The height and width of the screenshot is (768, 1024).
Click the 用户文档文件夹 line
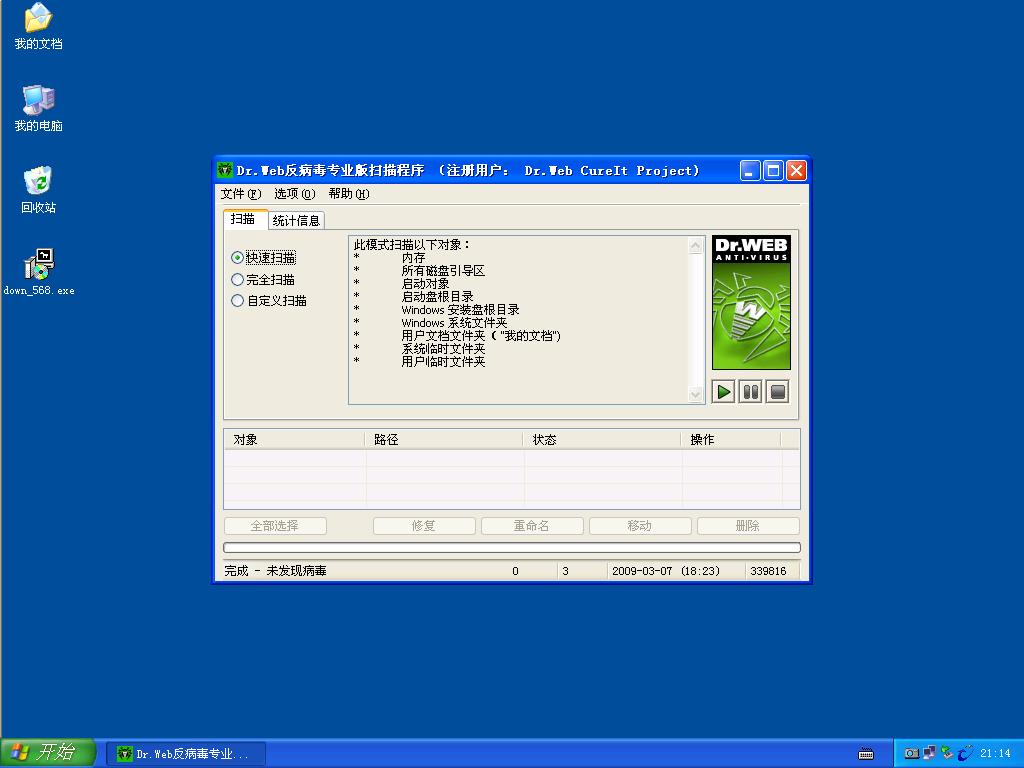tap(481, 336)
